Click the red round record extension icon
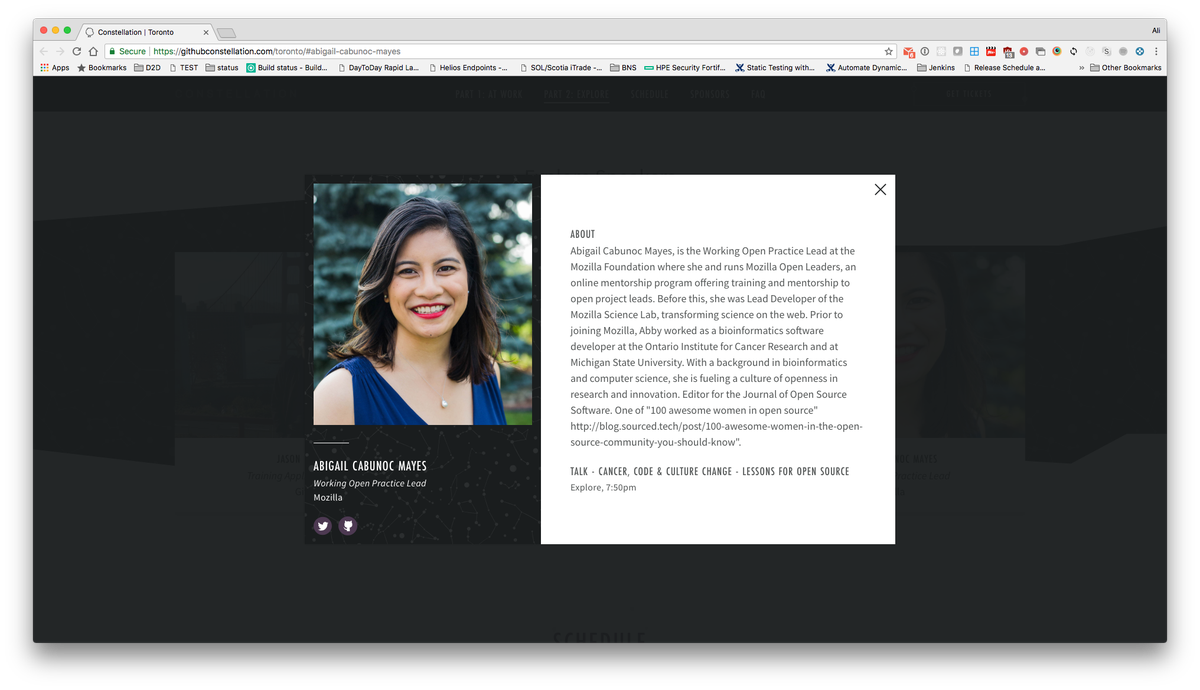Viewport: 1200px width, 690px height. pos(1024,51)
